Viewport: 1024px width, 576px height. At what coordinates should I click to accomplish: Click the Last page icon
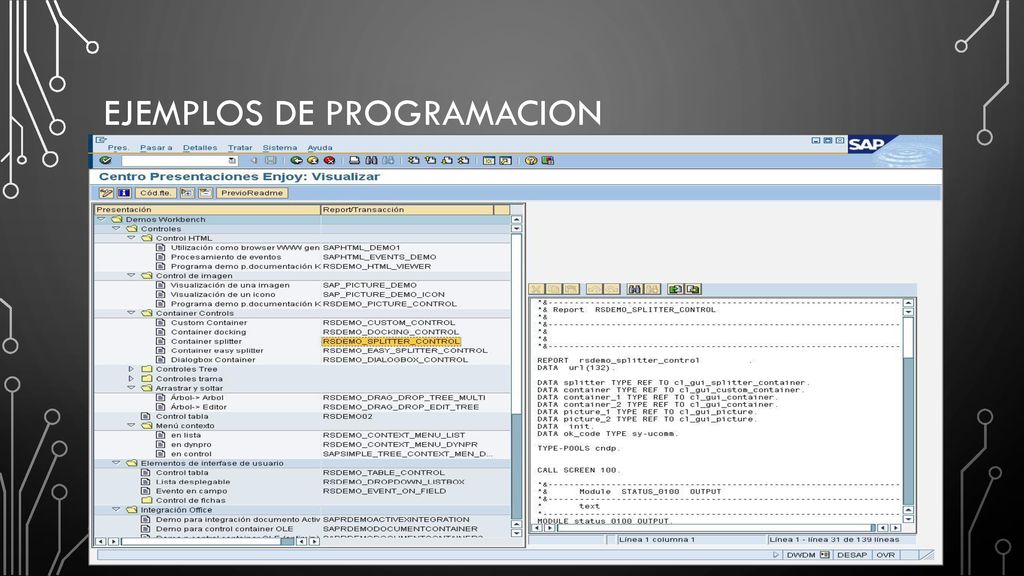click(464, 160)
